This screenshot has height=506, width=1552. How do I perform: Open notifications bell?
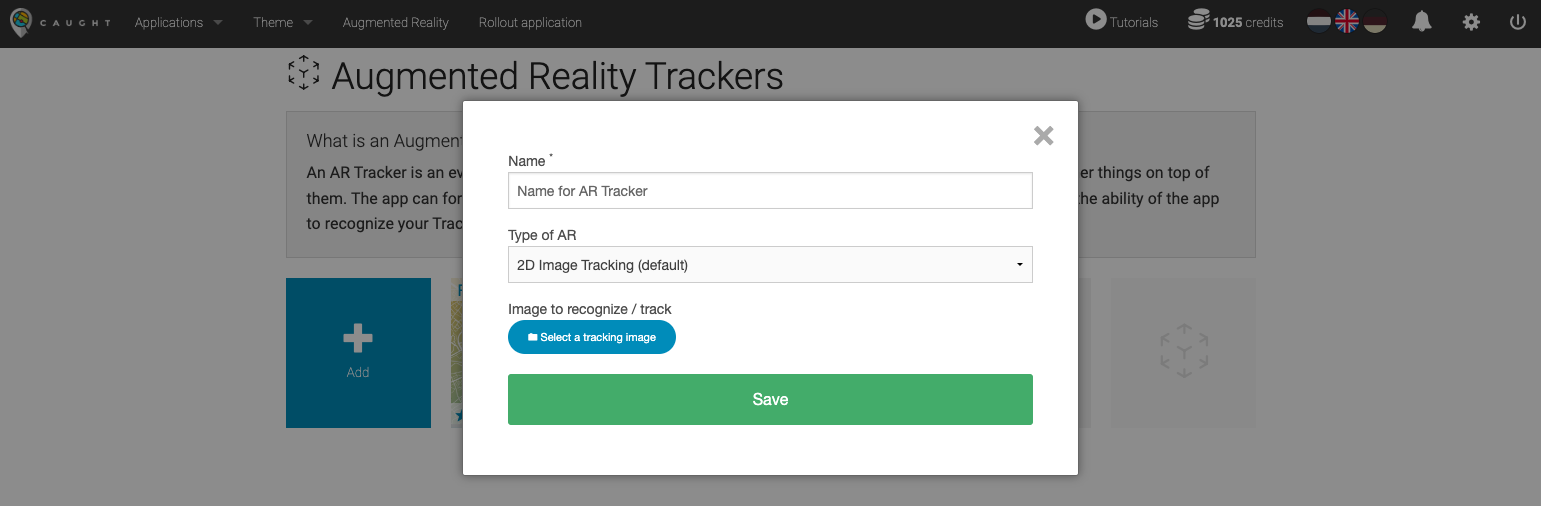1422,21
